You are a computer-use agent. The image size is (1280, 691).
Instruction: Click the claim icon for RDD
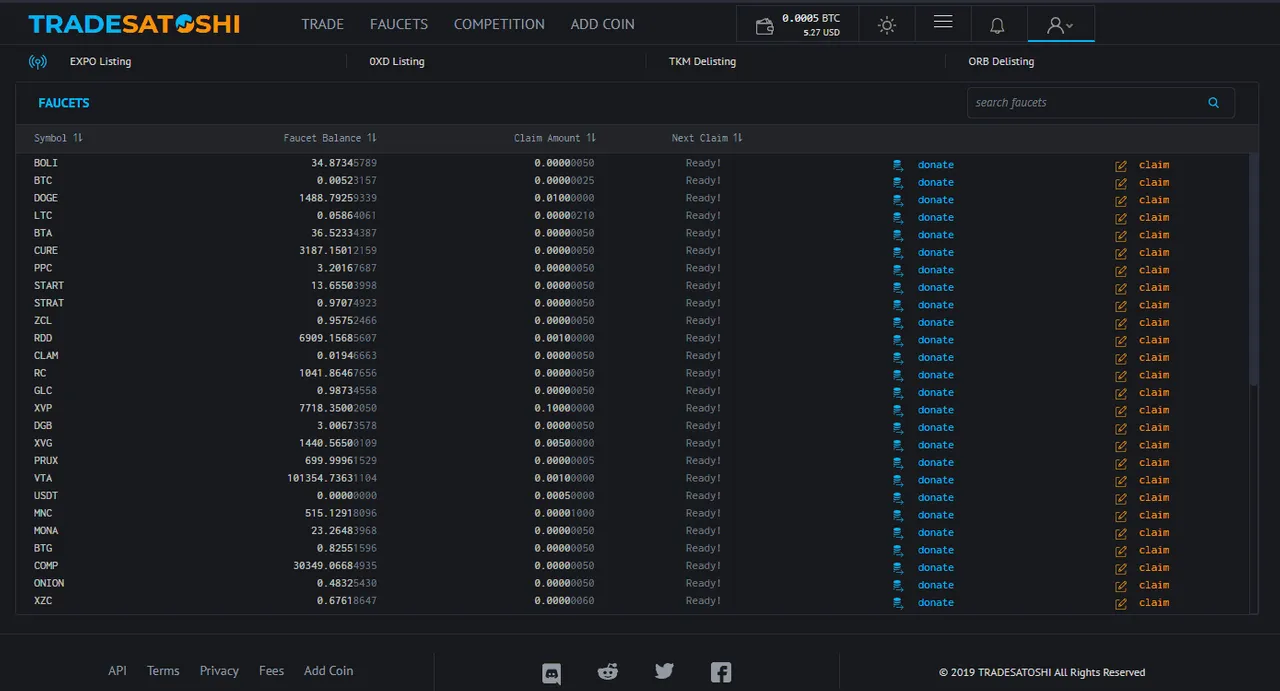(x=1121, y=341)
